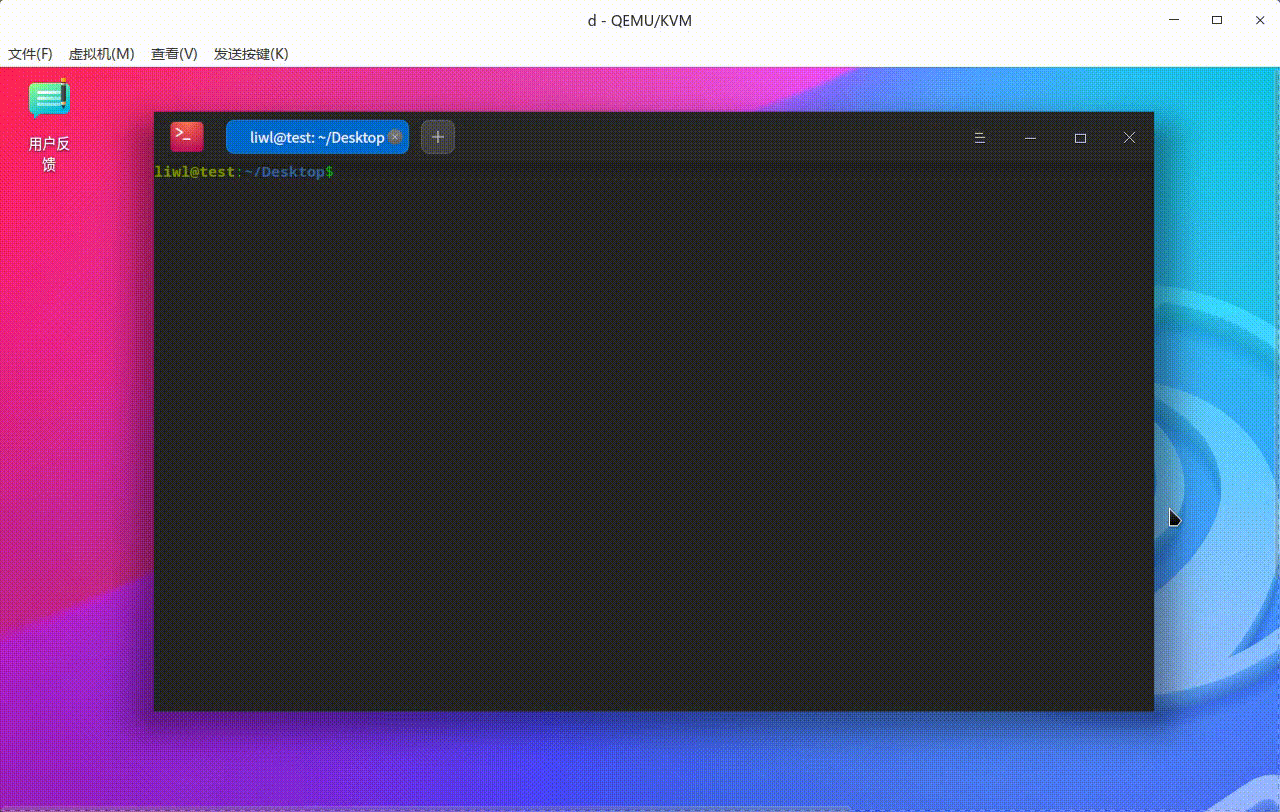The height and width of the screenshot is (812, 1280).
Task: Open the 文件(F) menu
Action: 30,54
